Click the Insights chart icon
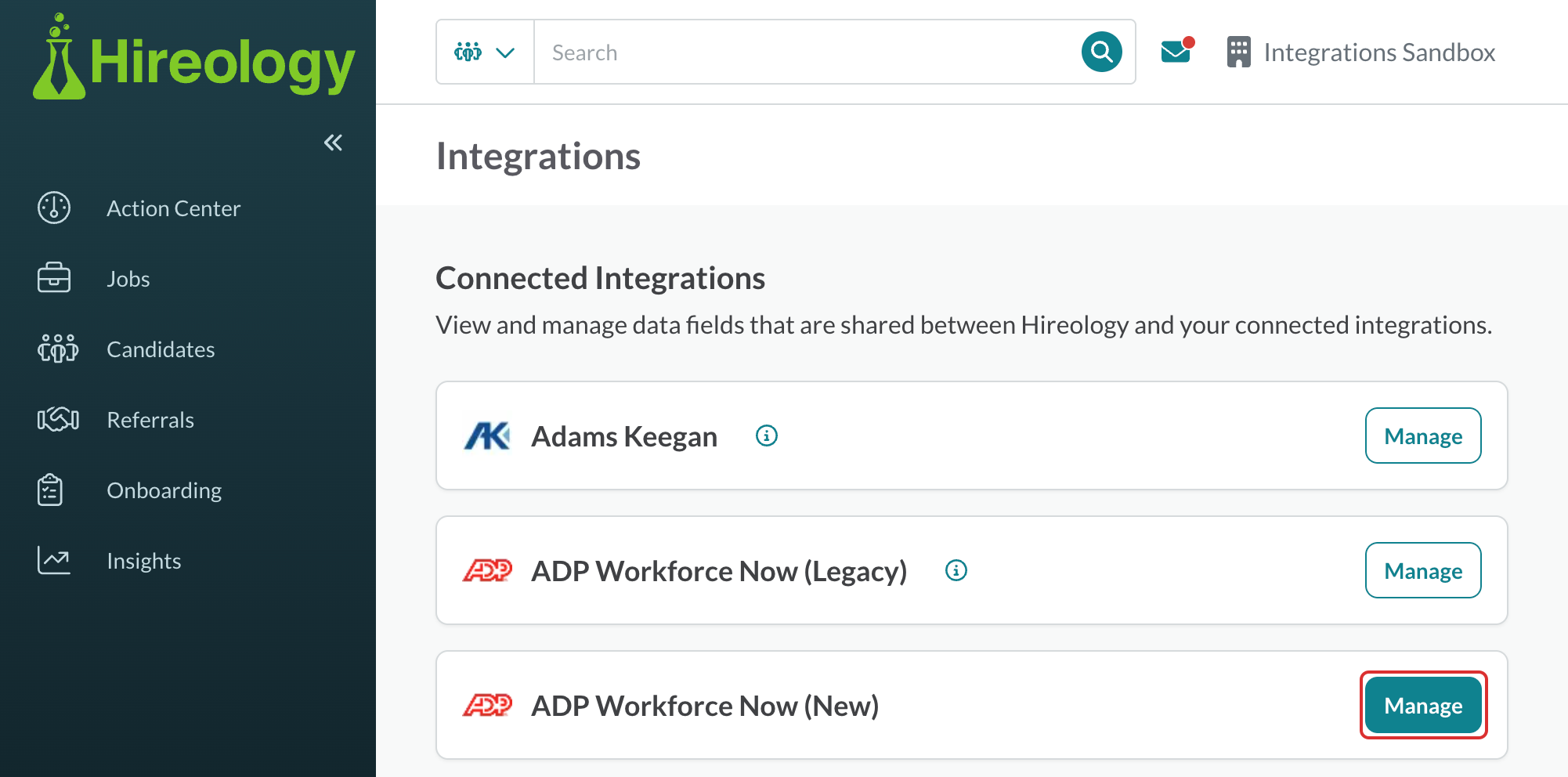This screenshot has width=1568, height=777. pos(54,560)
